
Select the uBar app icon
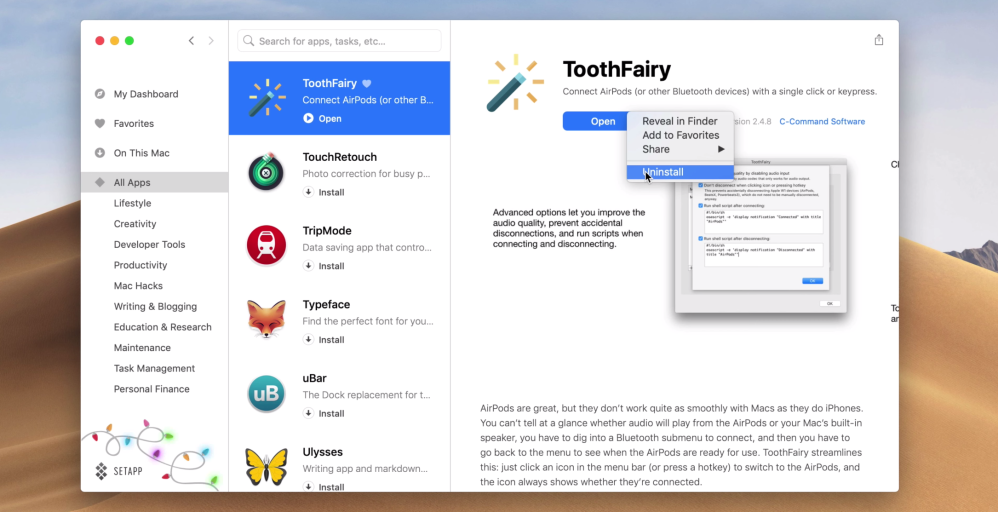[x=267, y=393]
